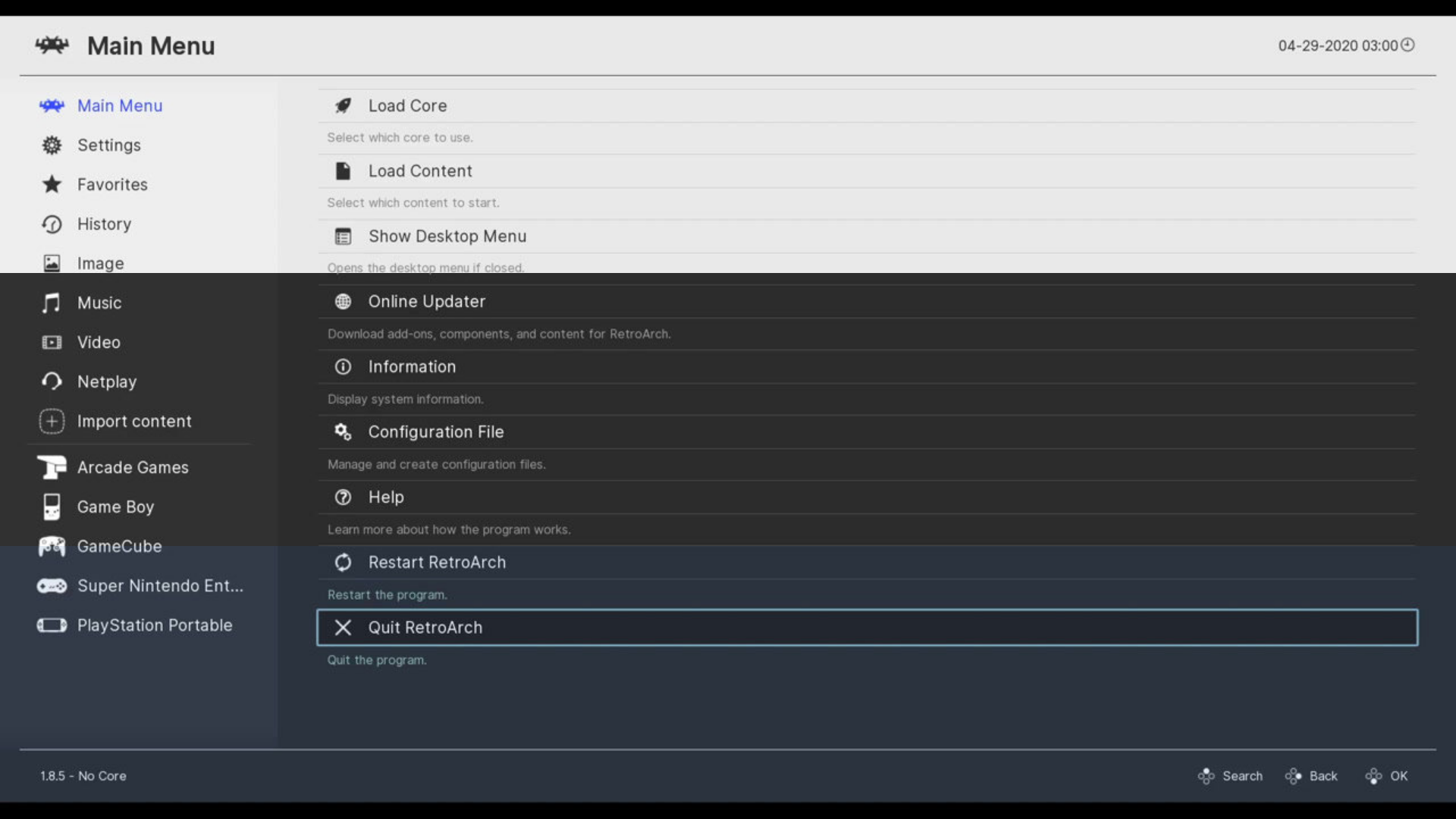
Task: Open the Information menu entry
Action: [867, 367]
